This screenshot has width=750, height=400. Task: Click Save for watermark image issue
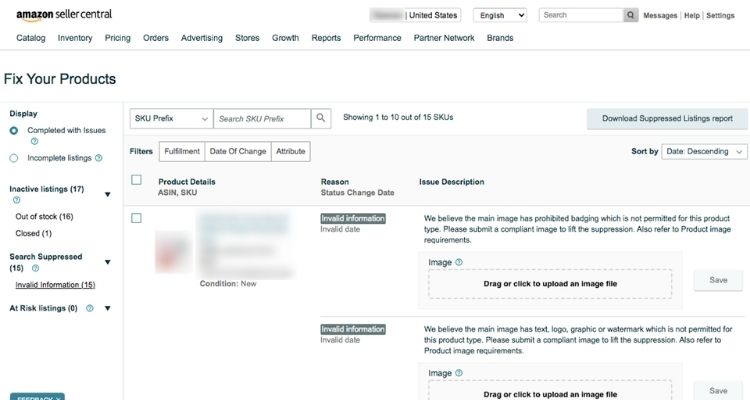point(718,390)
